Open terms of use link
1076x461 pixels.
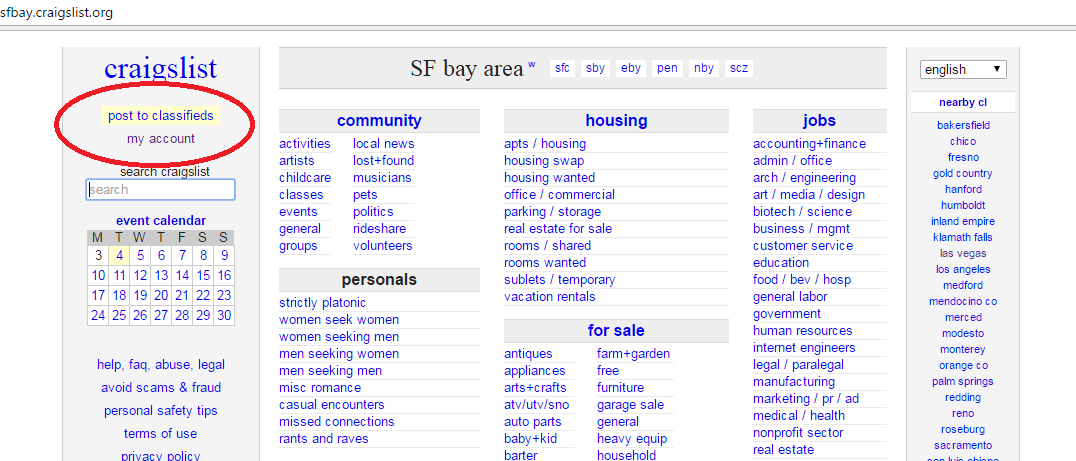click(x=161, y=434)
